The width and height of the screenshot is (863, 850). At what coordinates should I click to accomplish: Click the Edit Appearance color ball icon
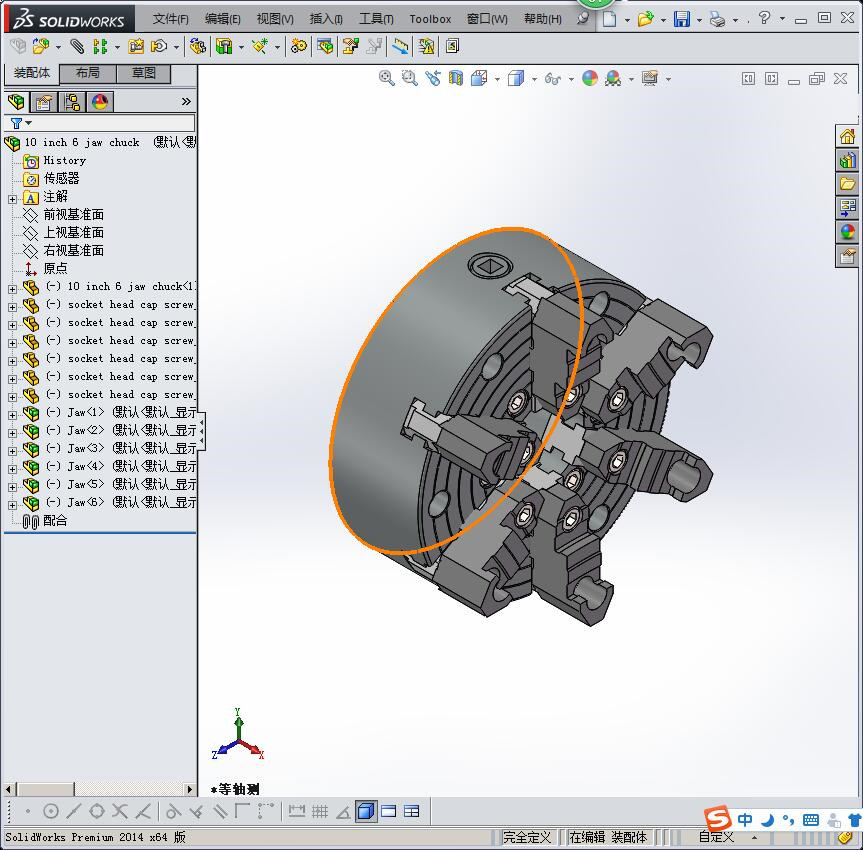[x=590, y=79]
